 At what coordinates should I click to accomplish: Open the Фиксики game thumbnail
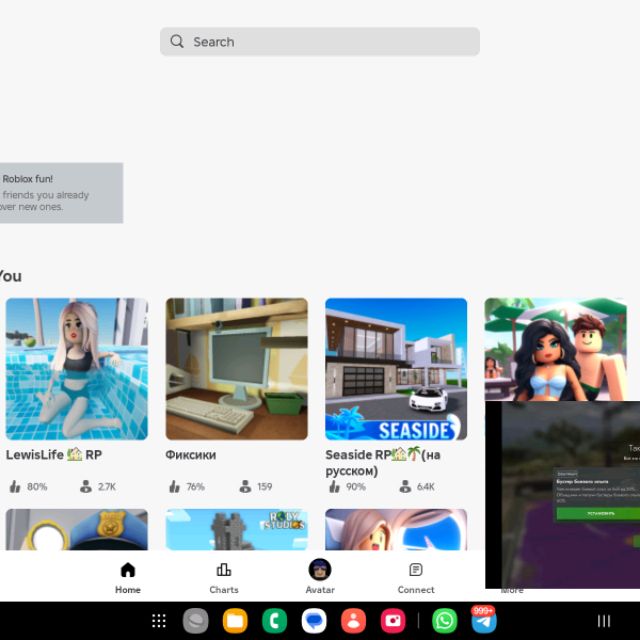coord(237,369)
